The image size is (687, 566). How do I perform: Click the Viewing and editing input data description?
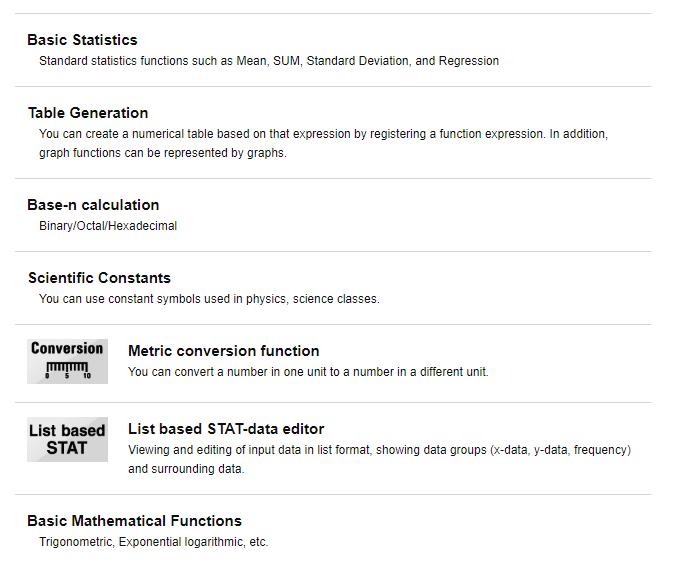(379, 460)
